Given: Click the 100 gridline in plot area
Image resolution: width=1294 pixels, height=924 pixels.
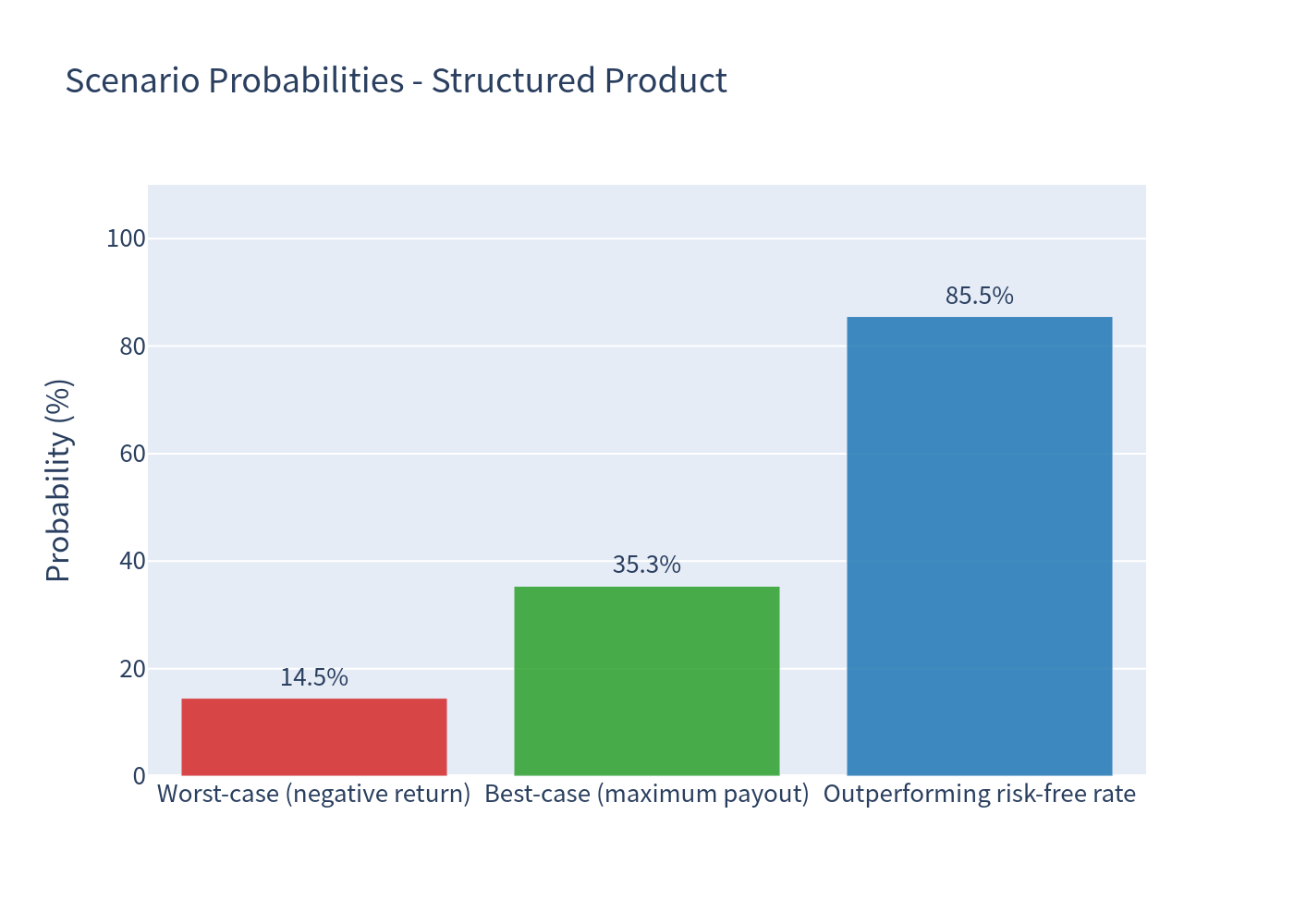Looking at the screenshot, I should click(647, 238).
